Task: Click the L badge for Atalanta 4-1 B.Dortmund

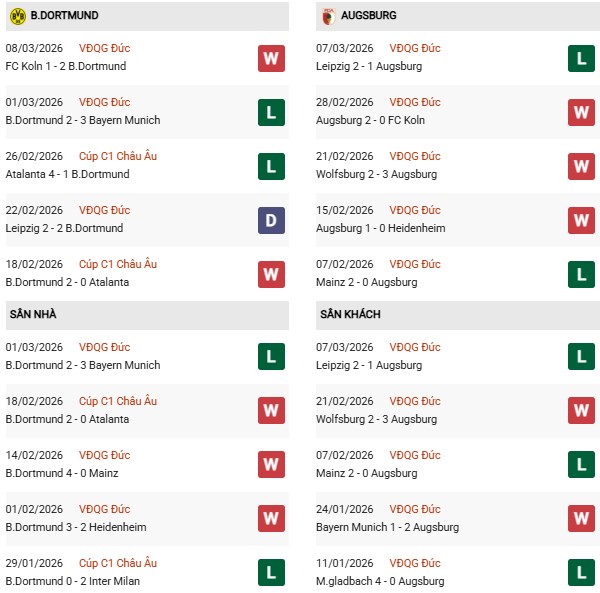Action: pos(270,166)
